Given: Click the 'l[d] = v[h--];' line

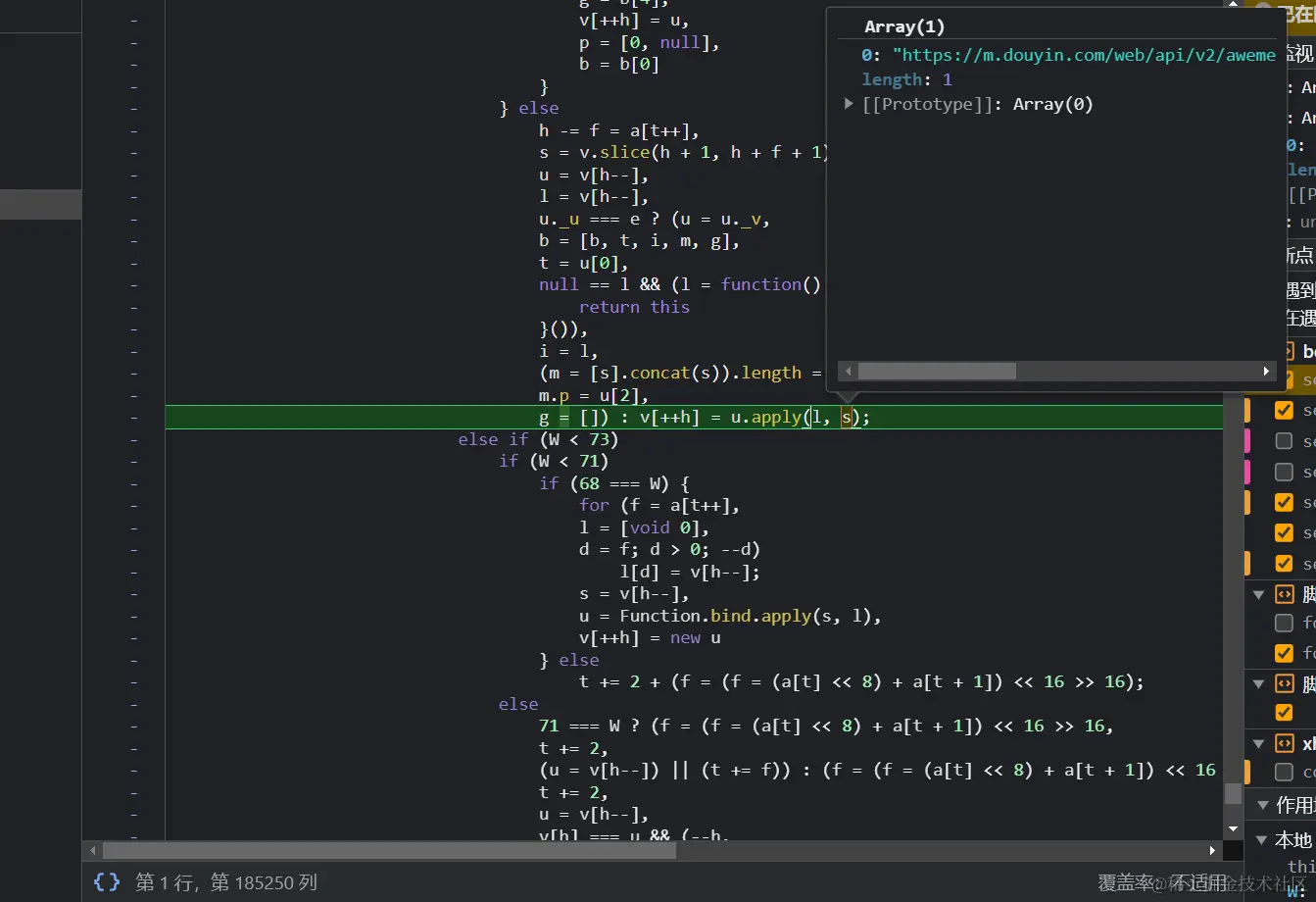Looking at the screenshot, I should (690, 572).
